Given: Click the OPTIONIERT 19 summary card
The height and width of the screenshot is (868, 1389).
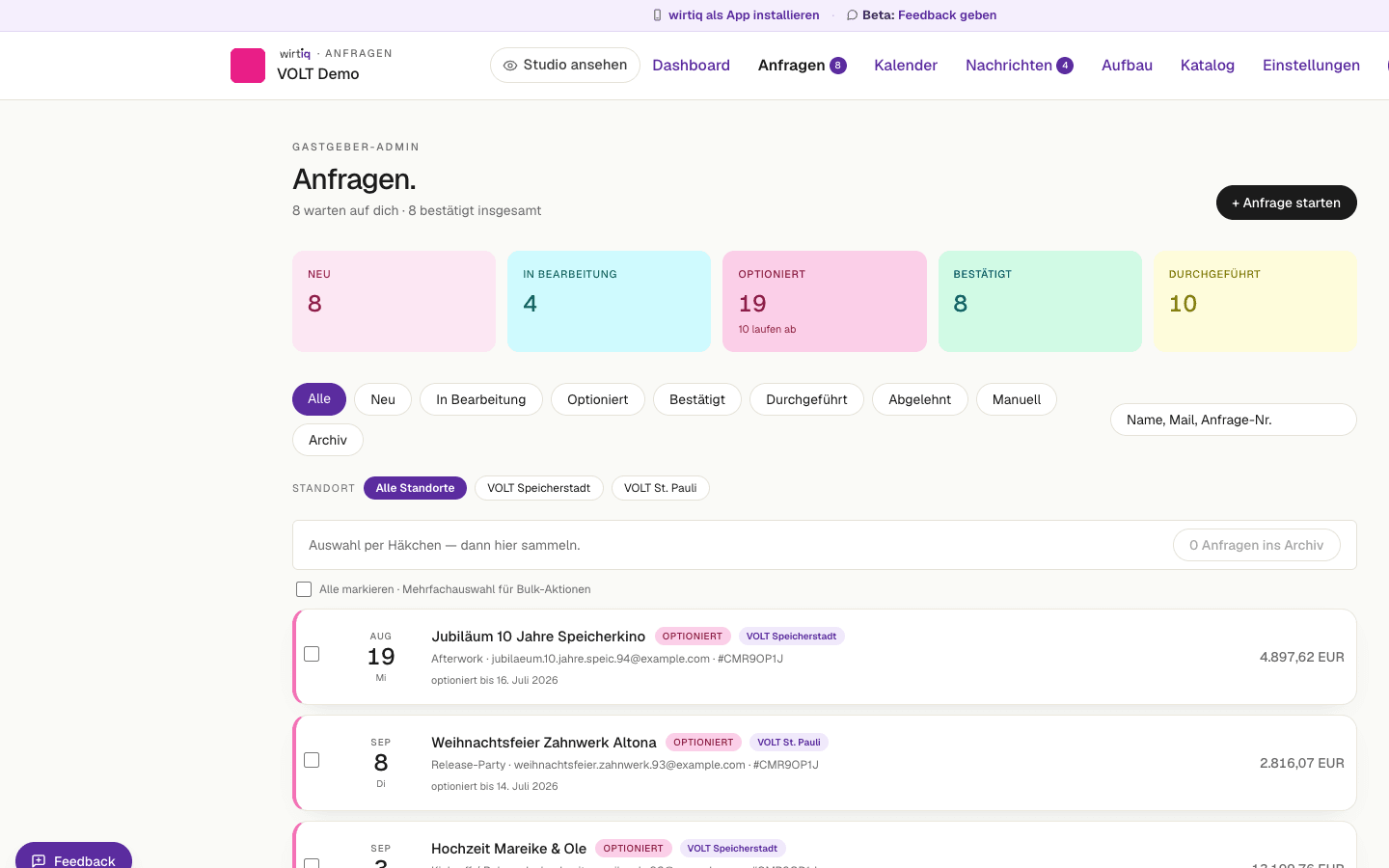Looking at the screenshot, I should 825,301.
